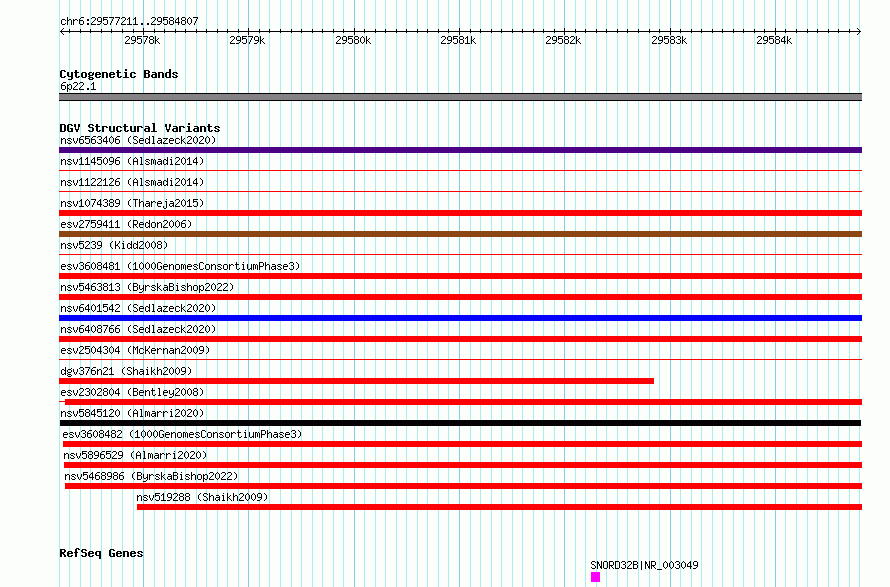Click the RefSeq Genes track title

tap(101, 553)
